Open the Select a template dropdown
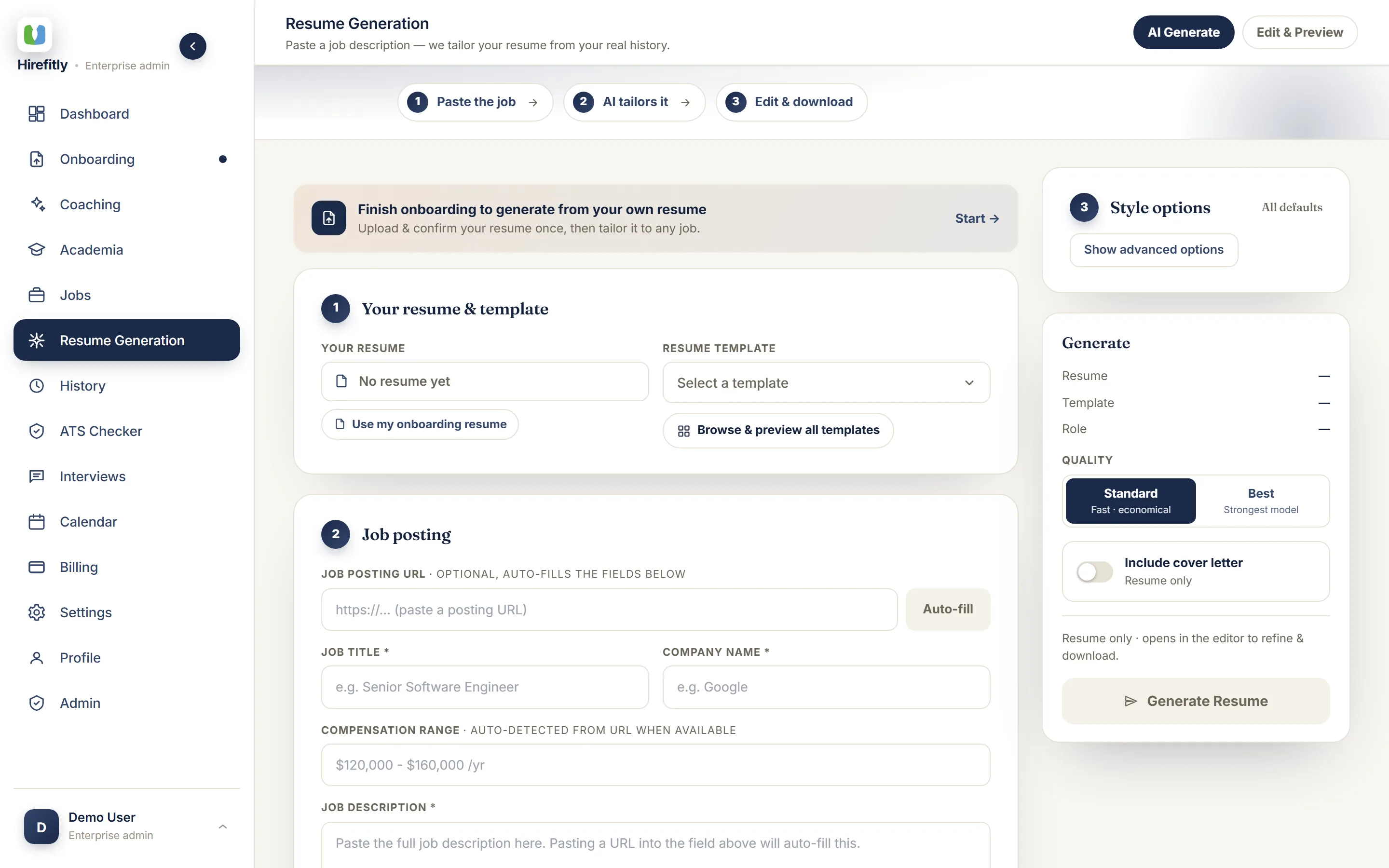This screenshot has width=1389, height=868. point(826,383)
